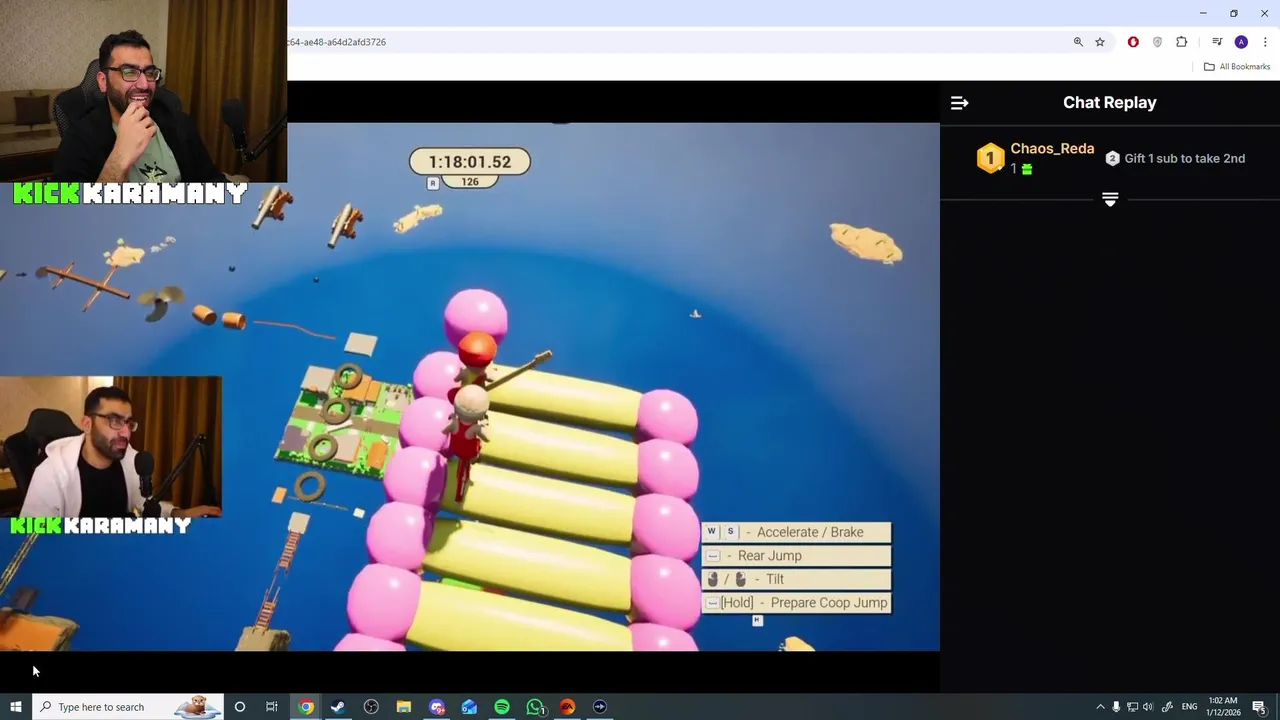Viewport: 1280px width, 720px height.
Task: Click the Prepare Coop Jump hint
Action: 796,603
